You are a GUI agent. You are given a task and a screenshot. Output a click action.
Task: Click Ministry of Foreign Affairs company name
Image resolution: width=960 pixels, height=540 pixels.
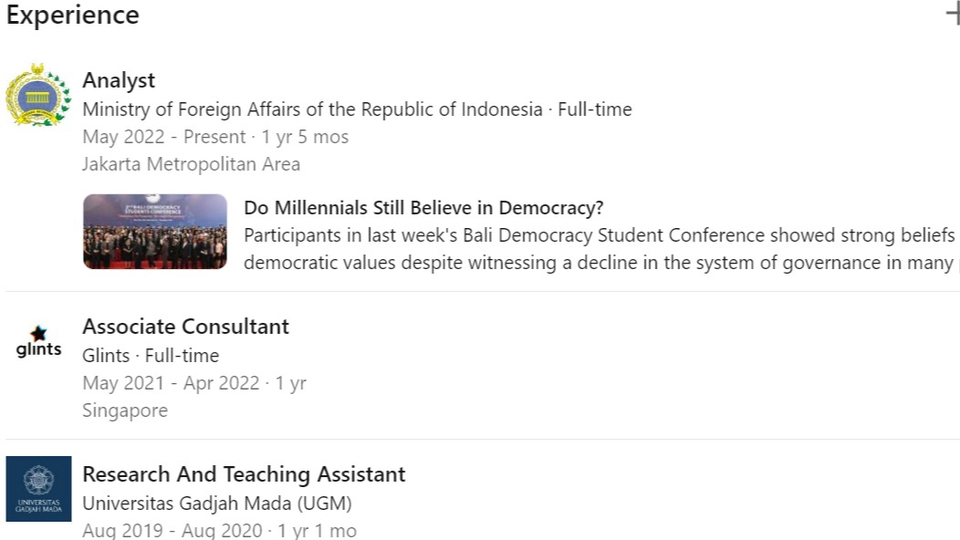[x=312, y=109]
